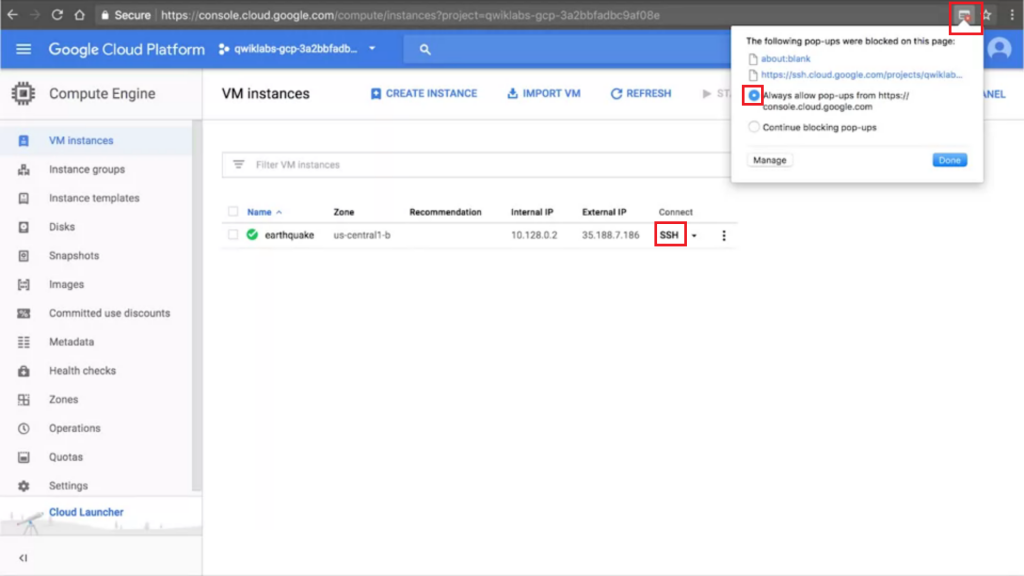Open the ssh.cloud.google.com blocked pop-up link

(861, 74)
